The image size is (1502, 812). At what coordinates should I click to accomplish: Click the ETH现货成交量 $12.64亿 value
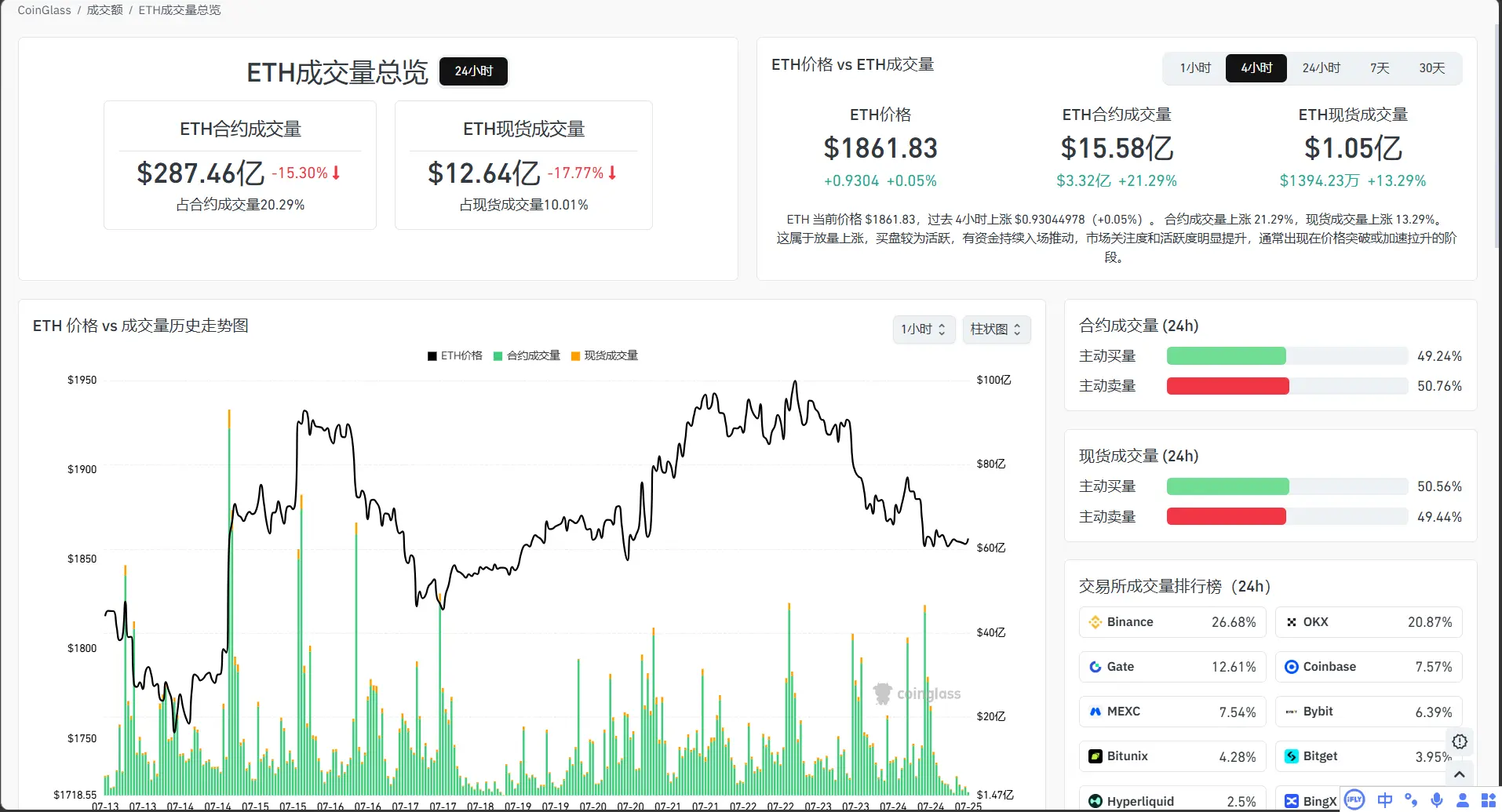[x=483, y=173]
